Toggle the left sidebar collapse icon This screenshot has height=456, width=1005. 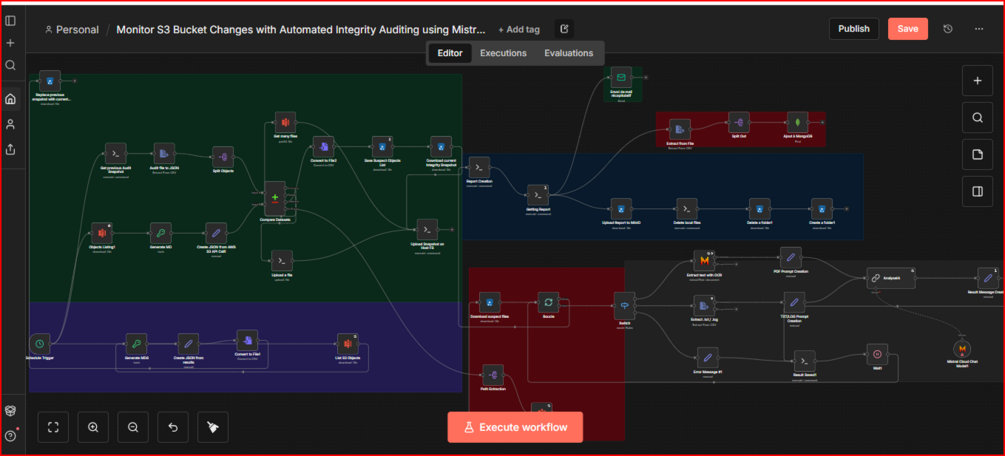click(x=10, y=21)
